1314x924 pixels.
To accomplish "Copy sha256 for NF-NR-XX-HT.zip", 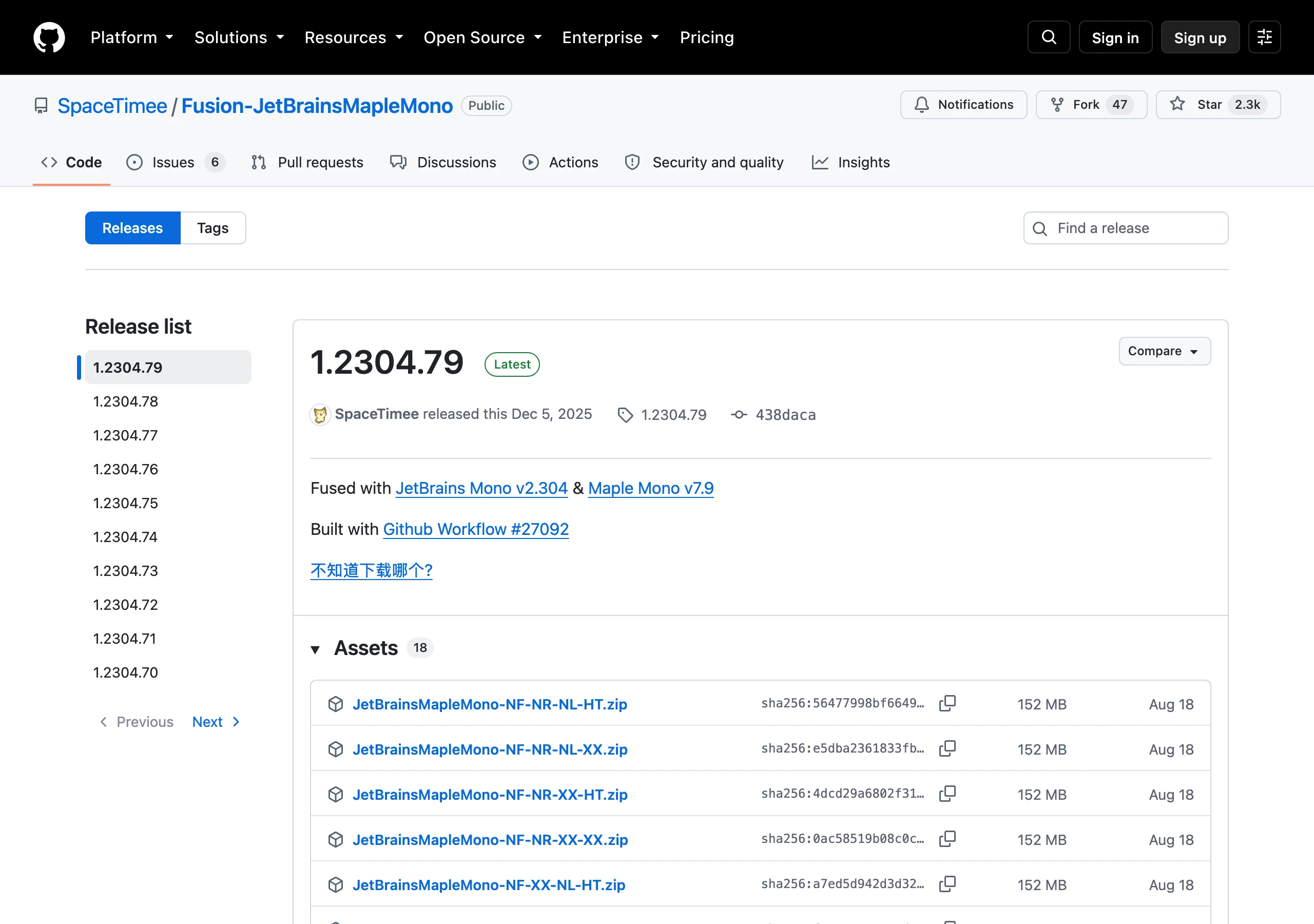I will [947, 794].
